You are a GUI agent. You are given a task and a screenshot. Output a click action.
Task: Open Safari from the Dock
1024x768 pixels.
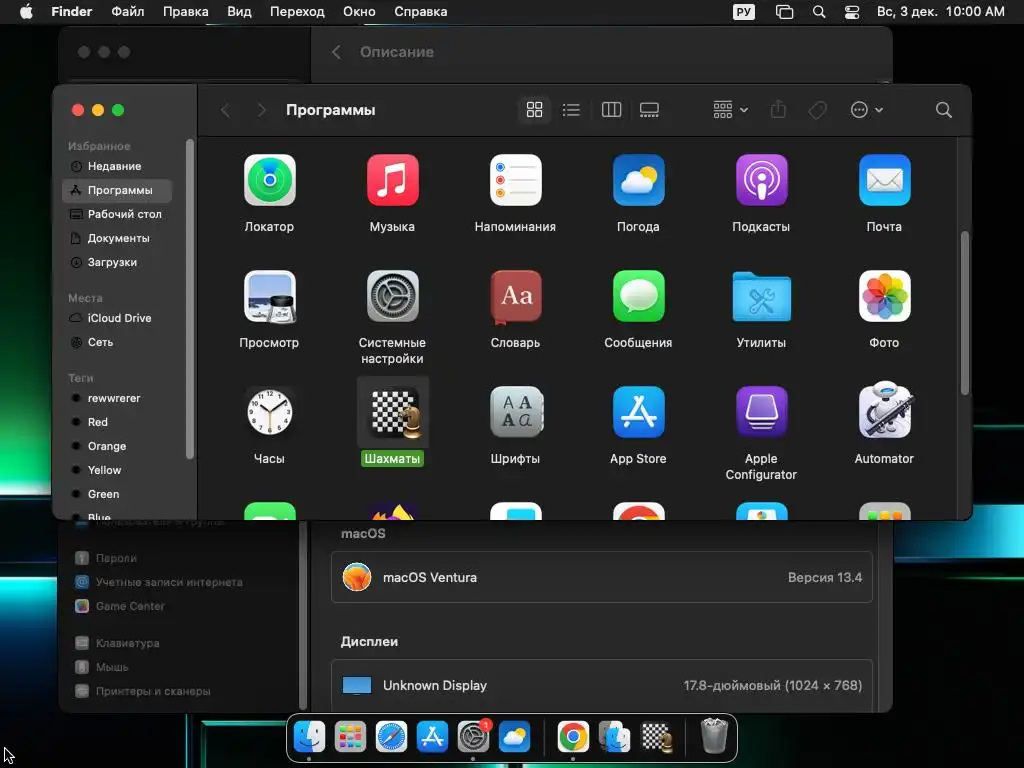(391, 737)
